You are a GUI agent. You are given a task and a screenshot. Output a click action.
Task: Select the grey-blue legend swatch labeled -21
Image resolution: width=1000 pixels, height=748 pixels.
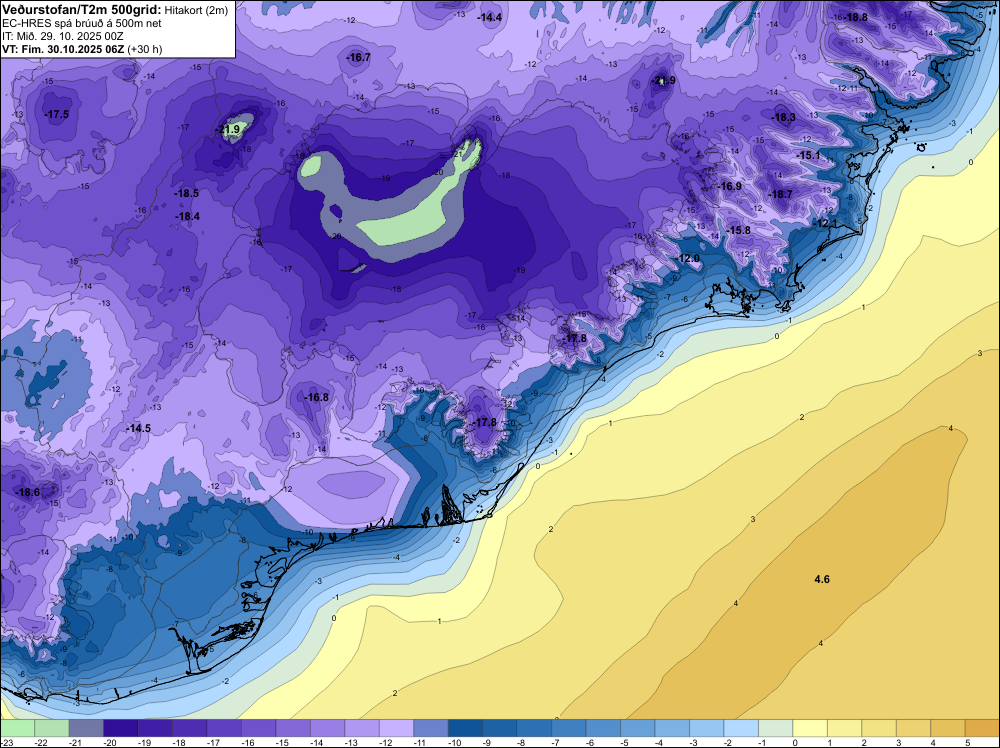(86, 729)
